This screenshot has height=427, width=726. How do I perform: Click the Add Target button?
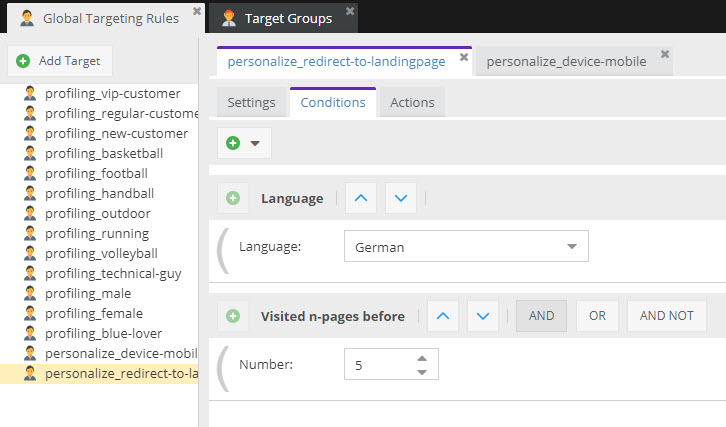(x=60, y=61)
